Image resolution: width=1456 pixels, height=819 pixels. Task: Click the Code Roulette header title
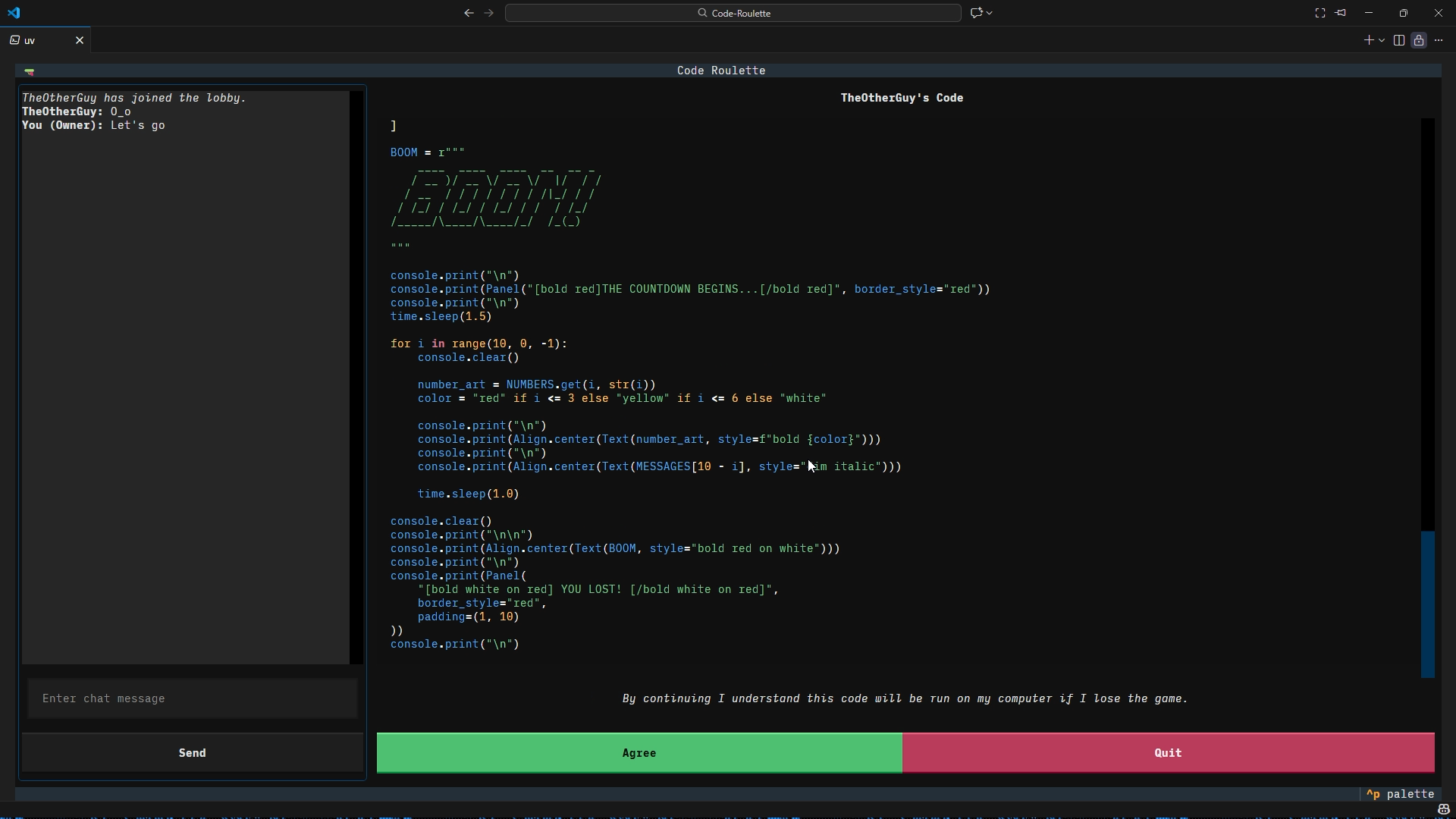721,71
